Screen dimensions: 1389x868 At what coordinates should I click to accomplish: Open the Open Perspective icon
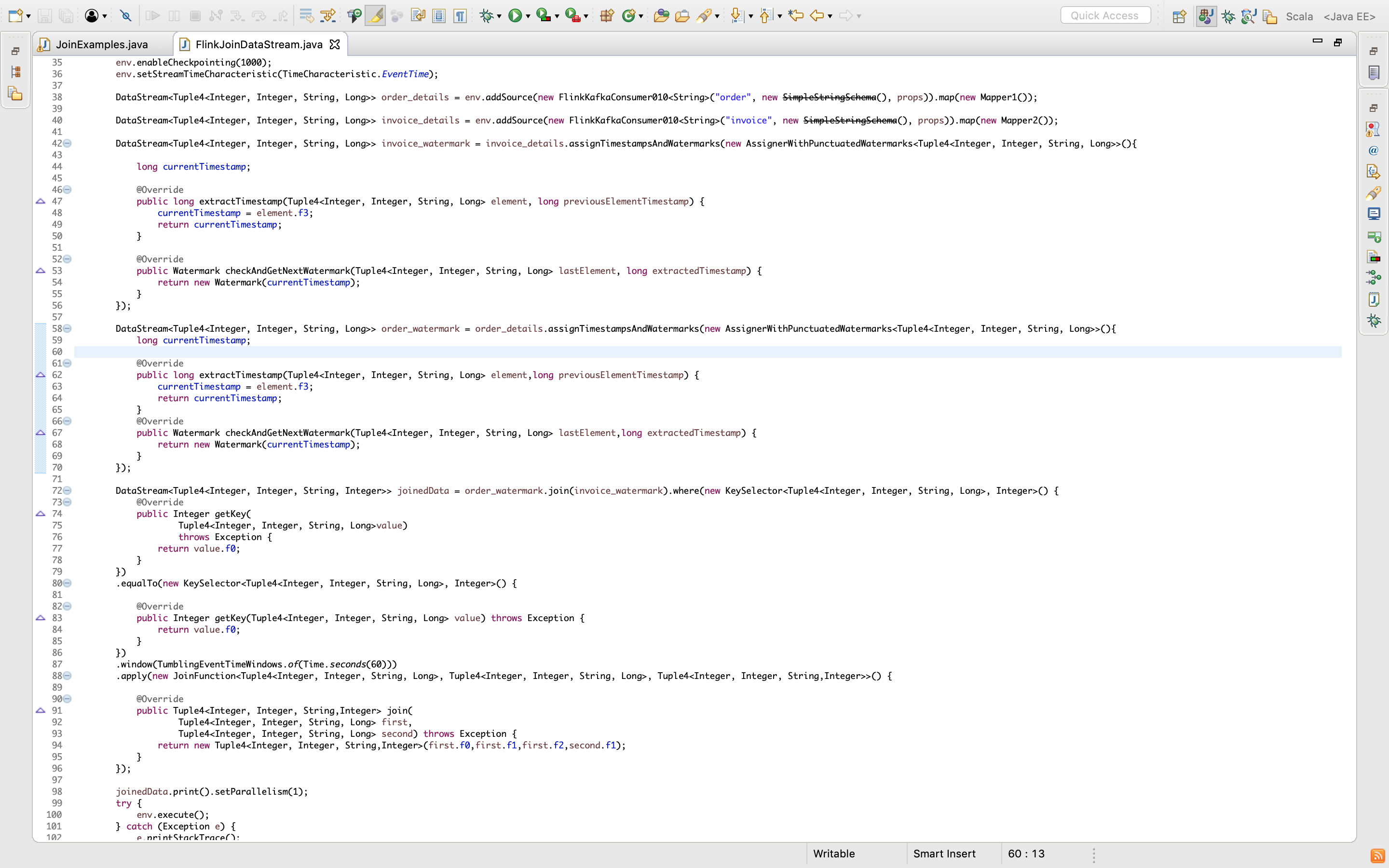point(1179,16)
